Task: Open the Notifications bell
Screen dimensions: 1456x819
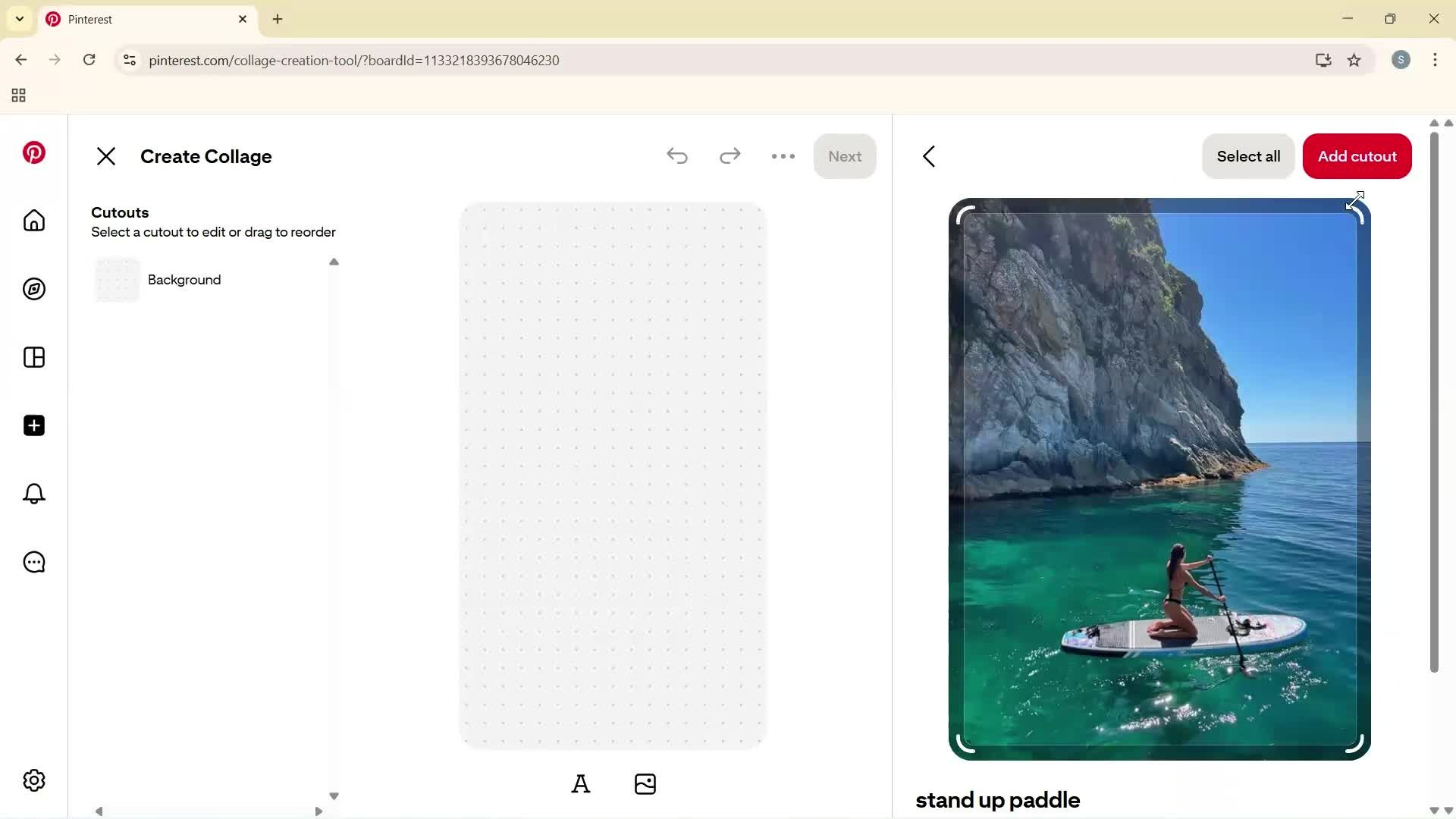Action: point(33,494)
